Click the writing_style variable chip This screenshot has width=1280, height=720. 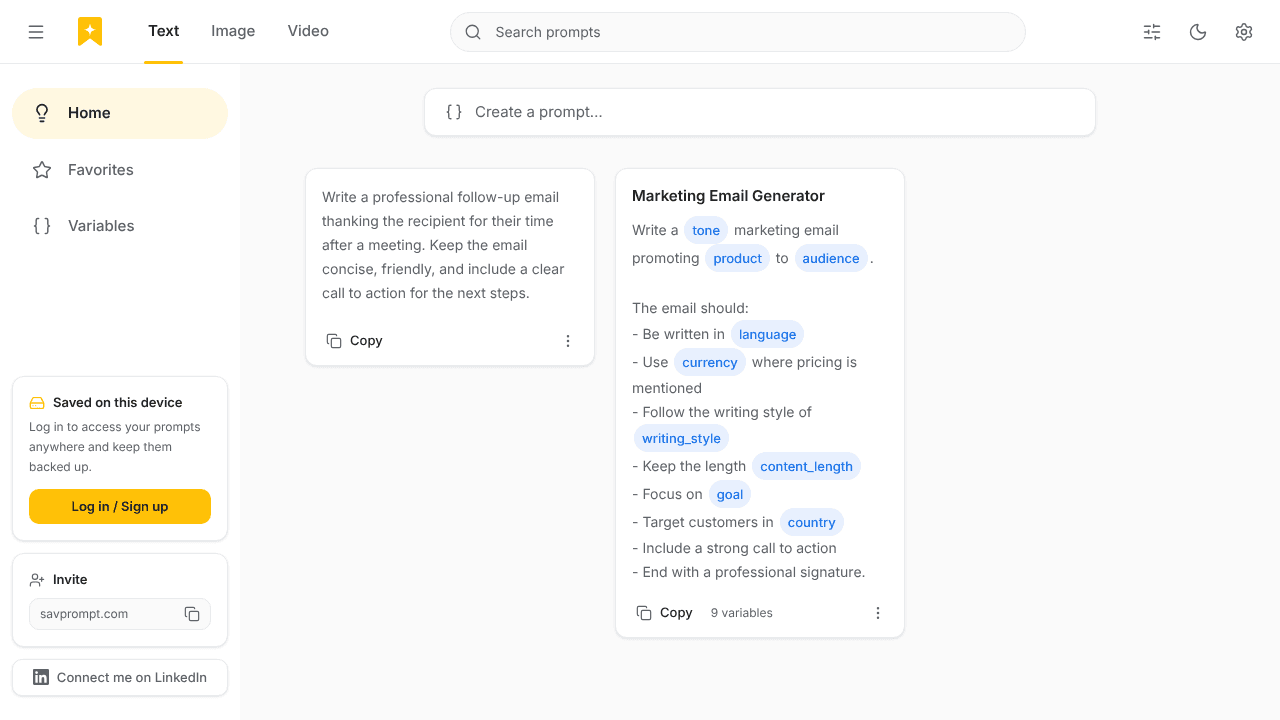coord(681,438)
